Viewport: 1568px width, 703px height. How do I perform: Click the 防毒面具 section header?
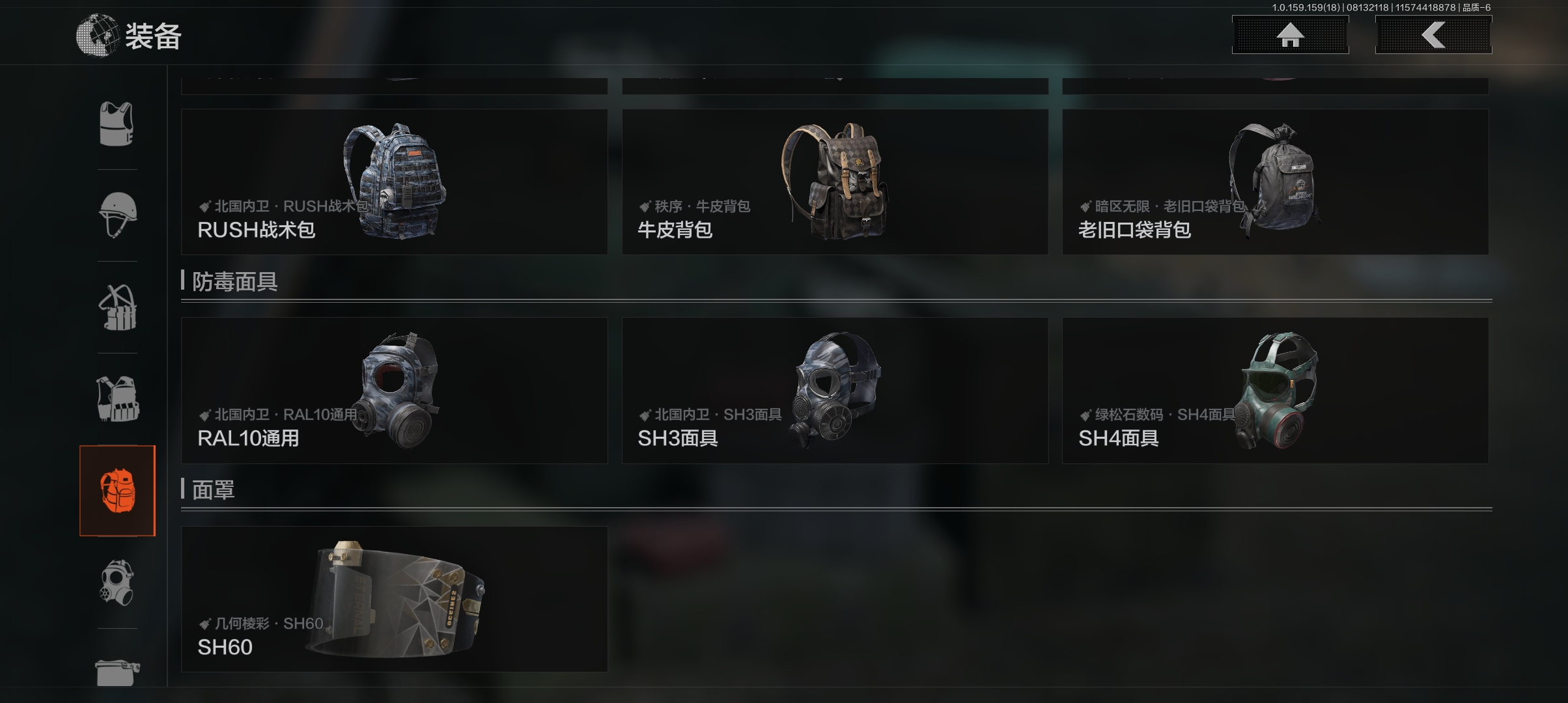[234, 282]
